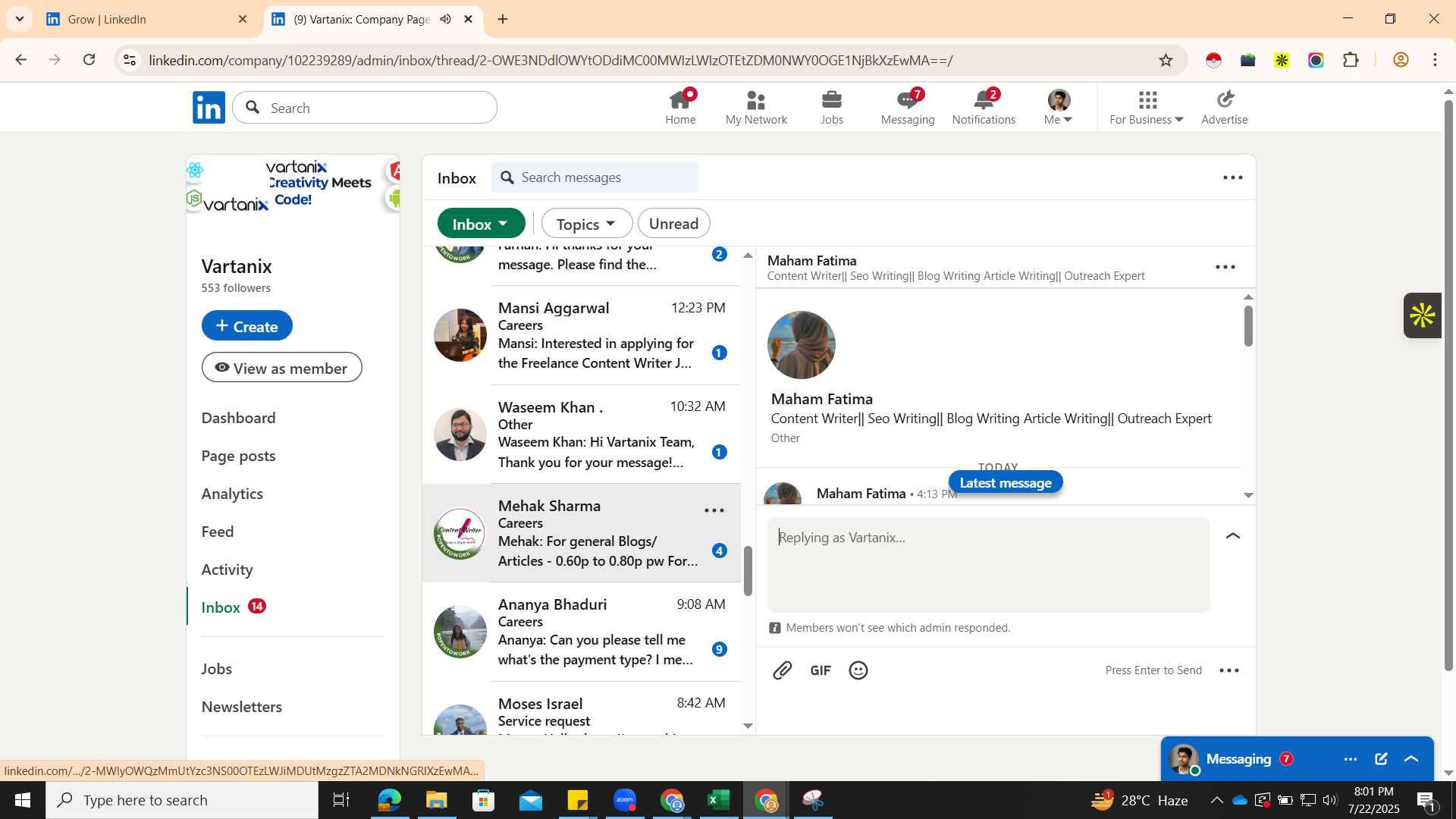Click Maham Fatima profile photo
This screenshot has height=819, width=1456.
pos(802,345)
